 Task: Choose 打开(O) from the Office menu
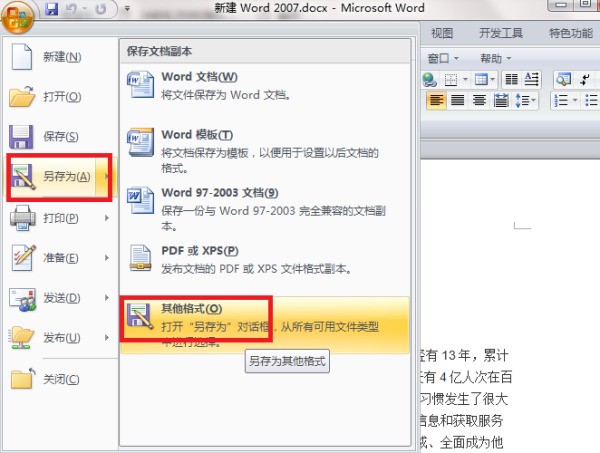pyautogui.click(x=60, y=96)
